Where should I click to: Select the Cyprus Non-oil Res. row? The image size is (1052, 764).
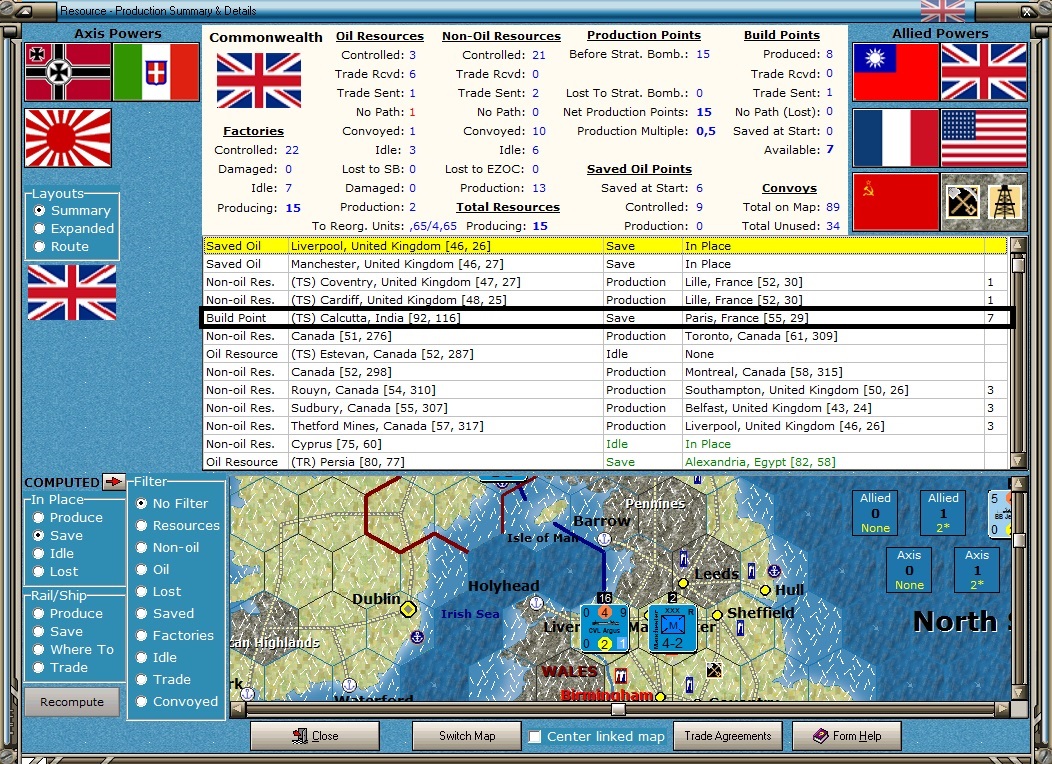click(x=604, y=444)
